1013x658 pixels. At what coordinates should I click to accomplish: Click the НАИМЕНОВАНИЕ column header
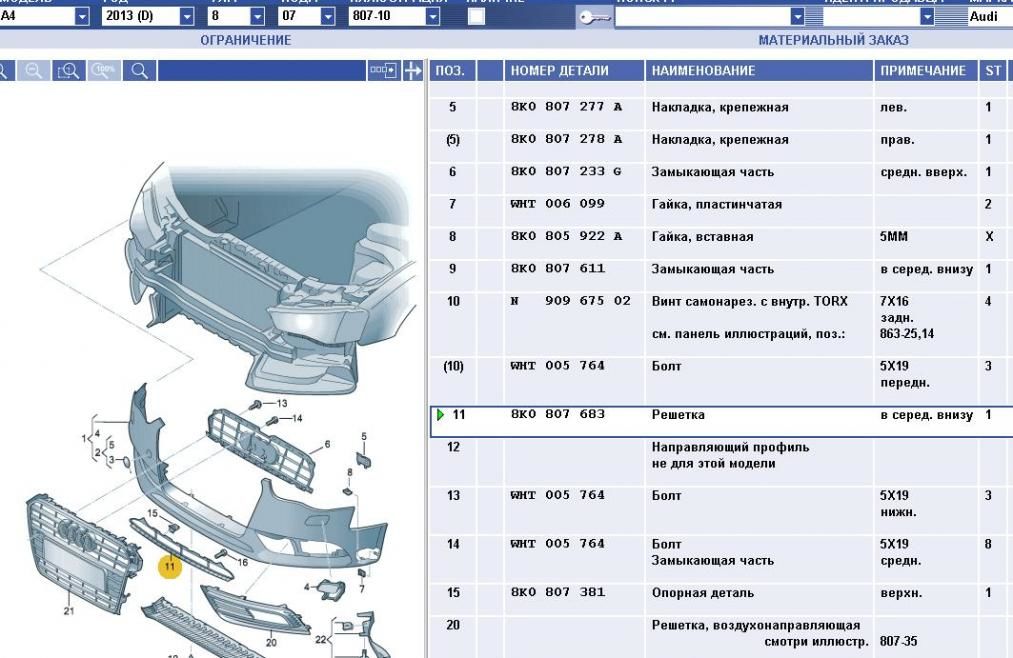pyautogui.click(x=759, y=70)
